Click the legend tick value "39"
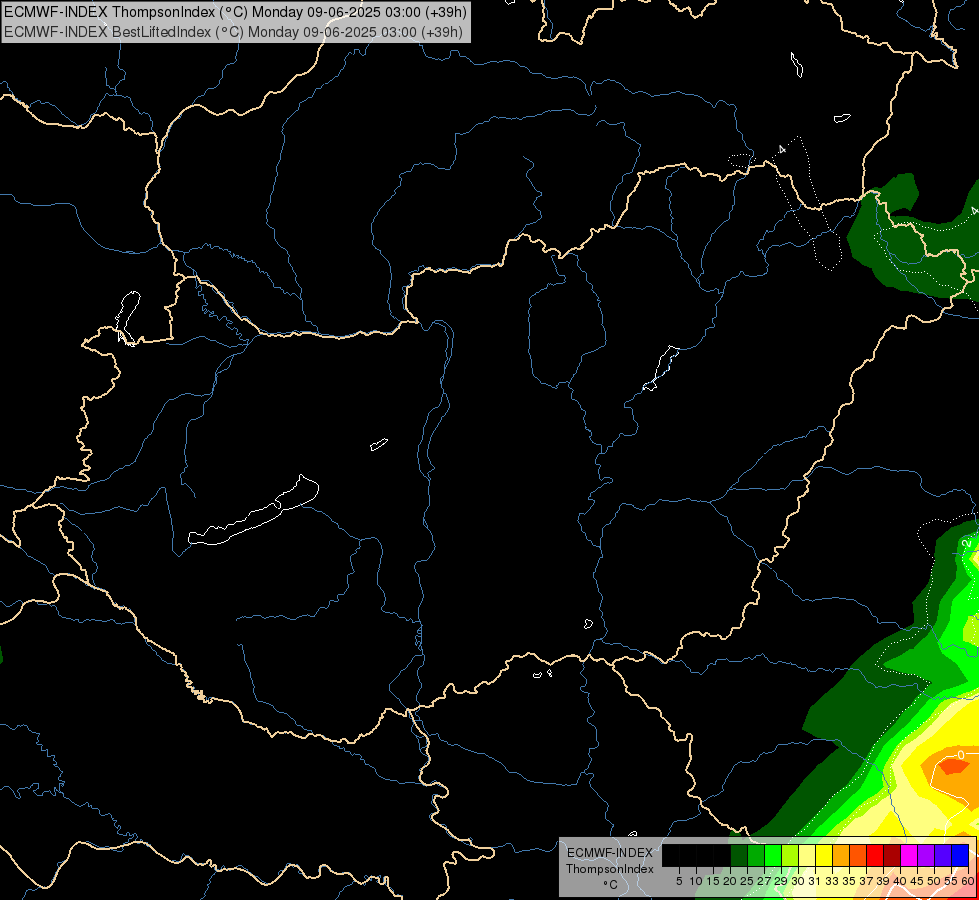 click(x=883, y=881)
